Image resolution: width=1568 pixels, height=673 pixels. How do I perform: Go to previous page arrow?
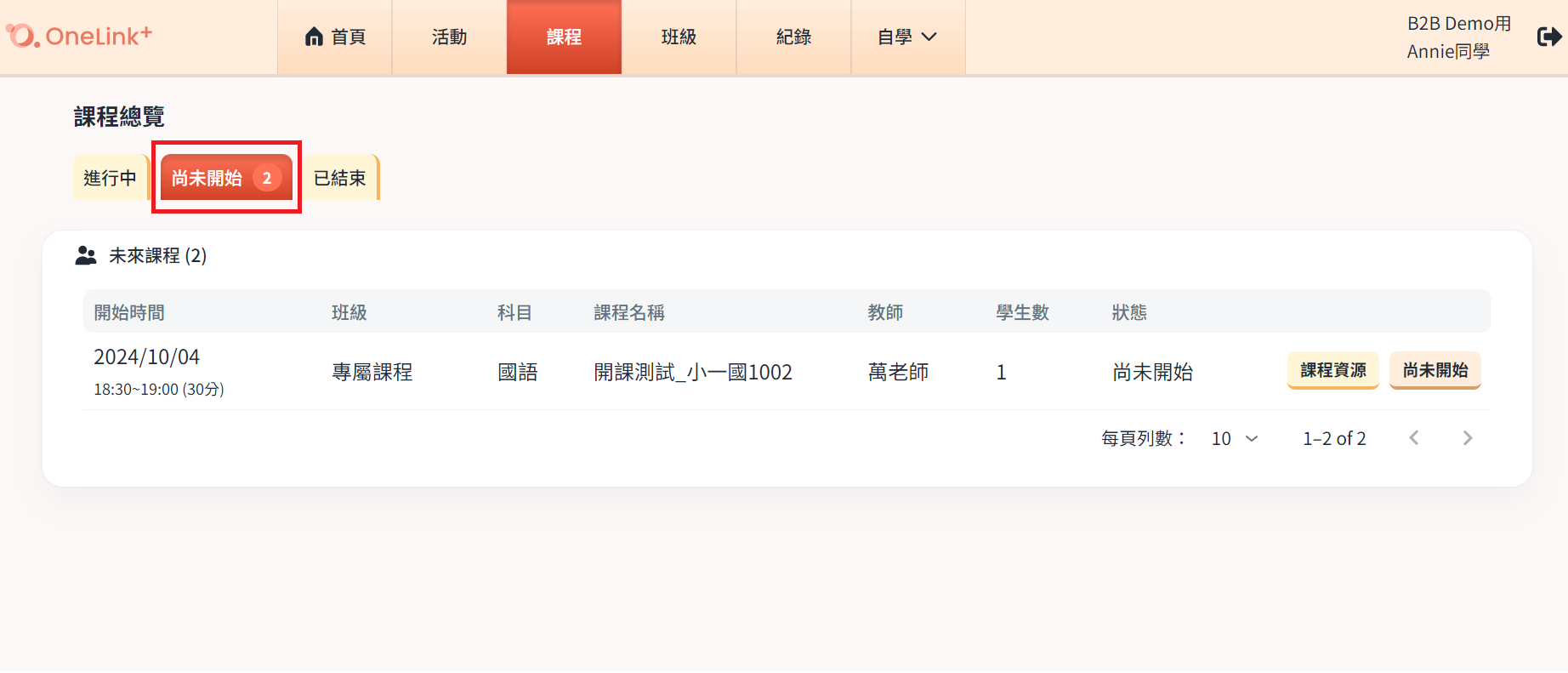(x=1414, y=438)
